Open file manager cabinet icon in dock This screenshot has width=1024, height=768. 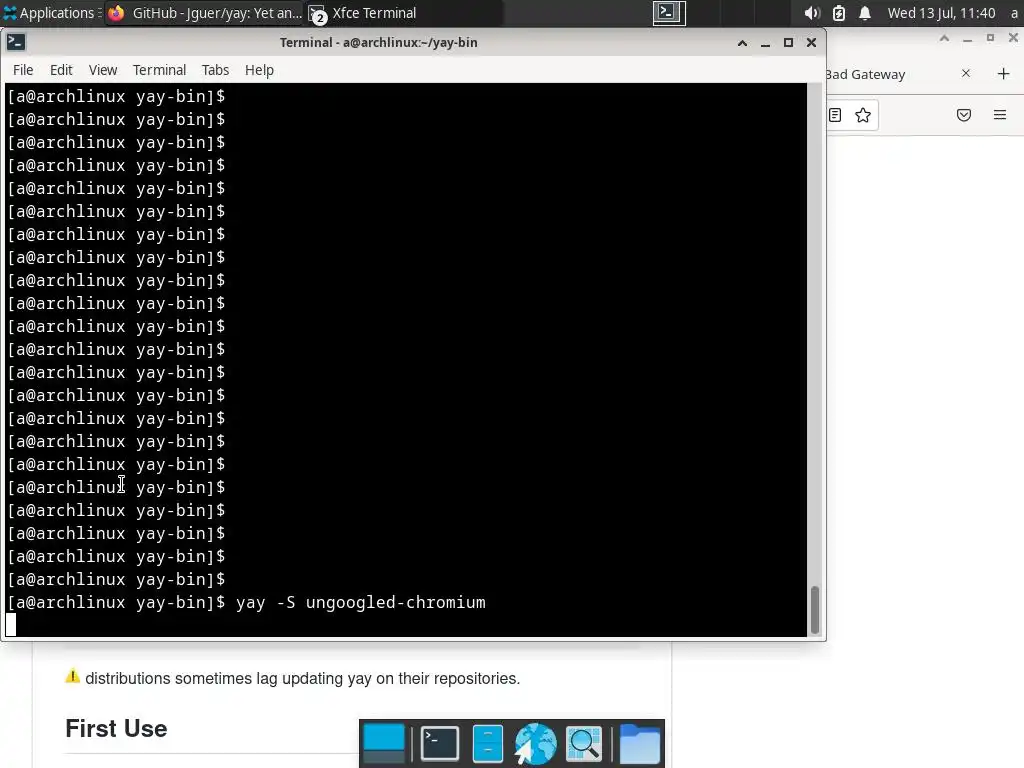point(487,743)
